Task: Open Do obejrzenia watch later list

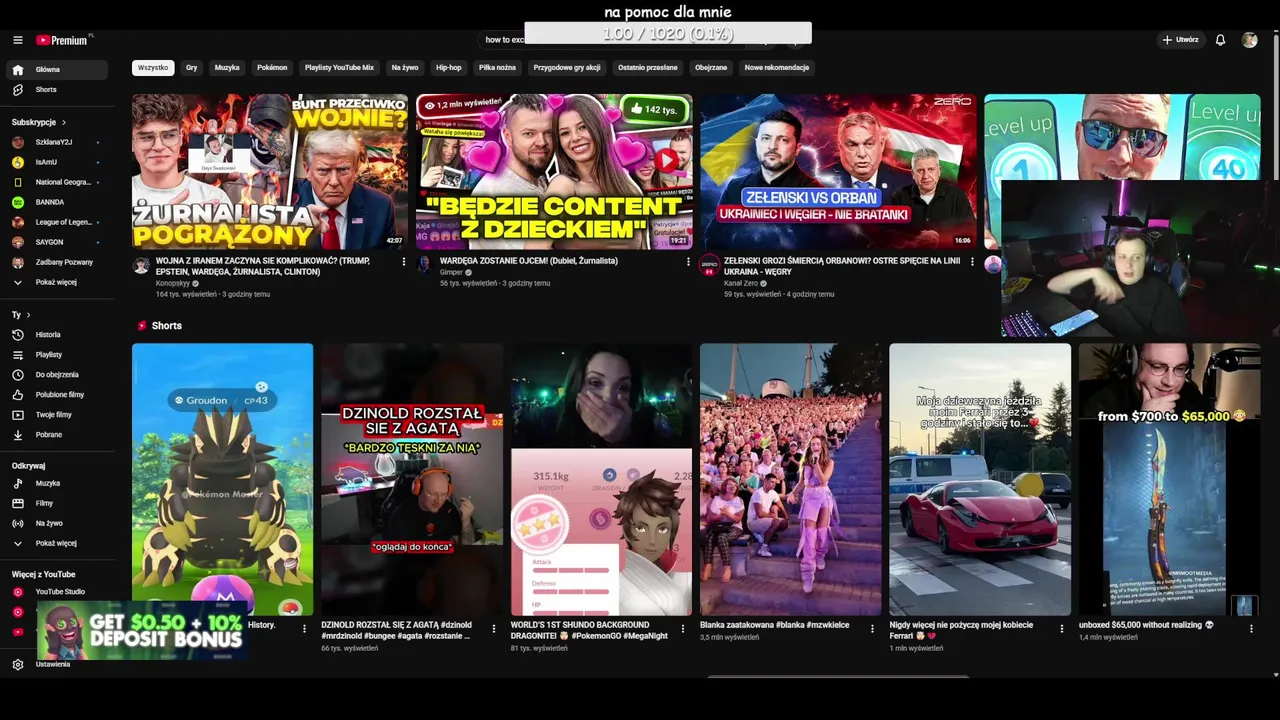Action: point(56,375)
